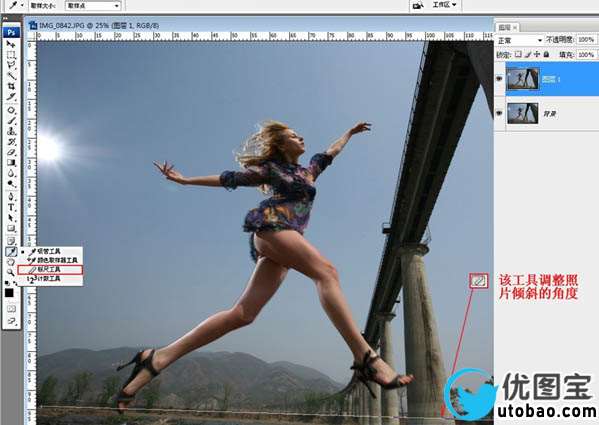Hide the selected top layer (图层 1)
This screenshot has height=425, width=599.
[x=499, y=78]
